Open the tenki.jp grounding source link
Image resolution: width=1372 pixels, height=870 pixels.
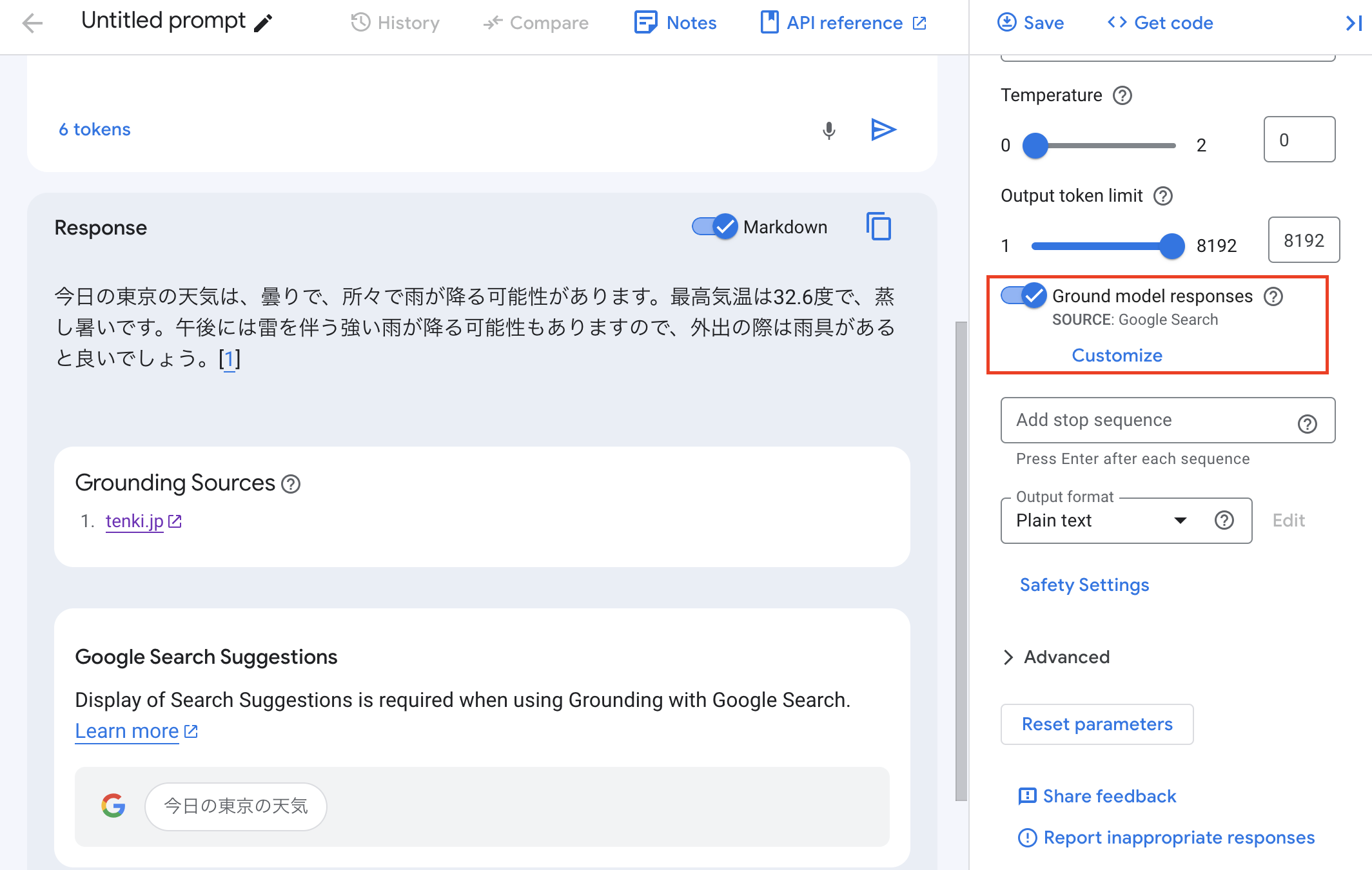(135, 521)
